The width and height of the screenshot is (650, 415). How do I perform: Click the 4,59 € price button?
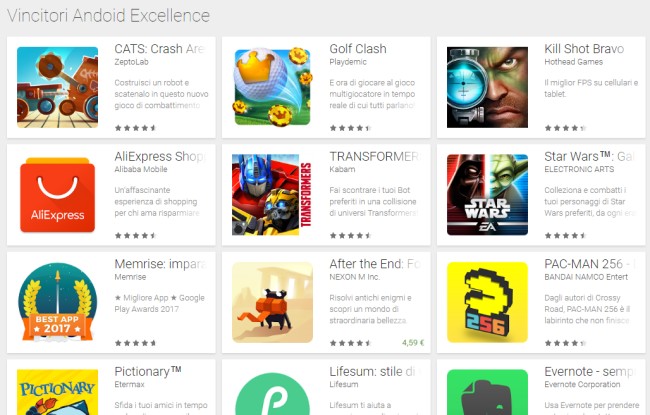(413, 343)
